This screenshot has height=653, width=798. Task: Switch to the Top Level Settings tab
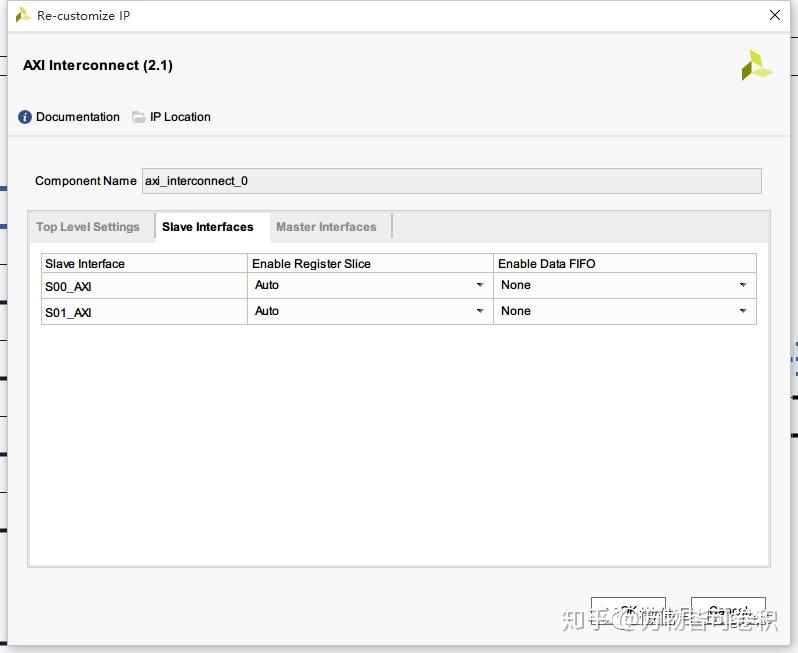88,227
